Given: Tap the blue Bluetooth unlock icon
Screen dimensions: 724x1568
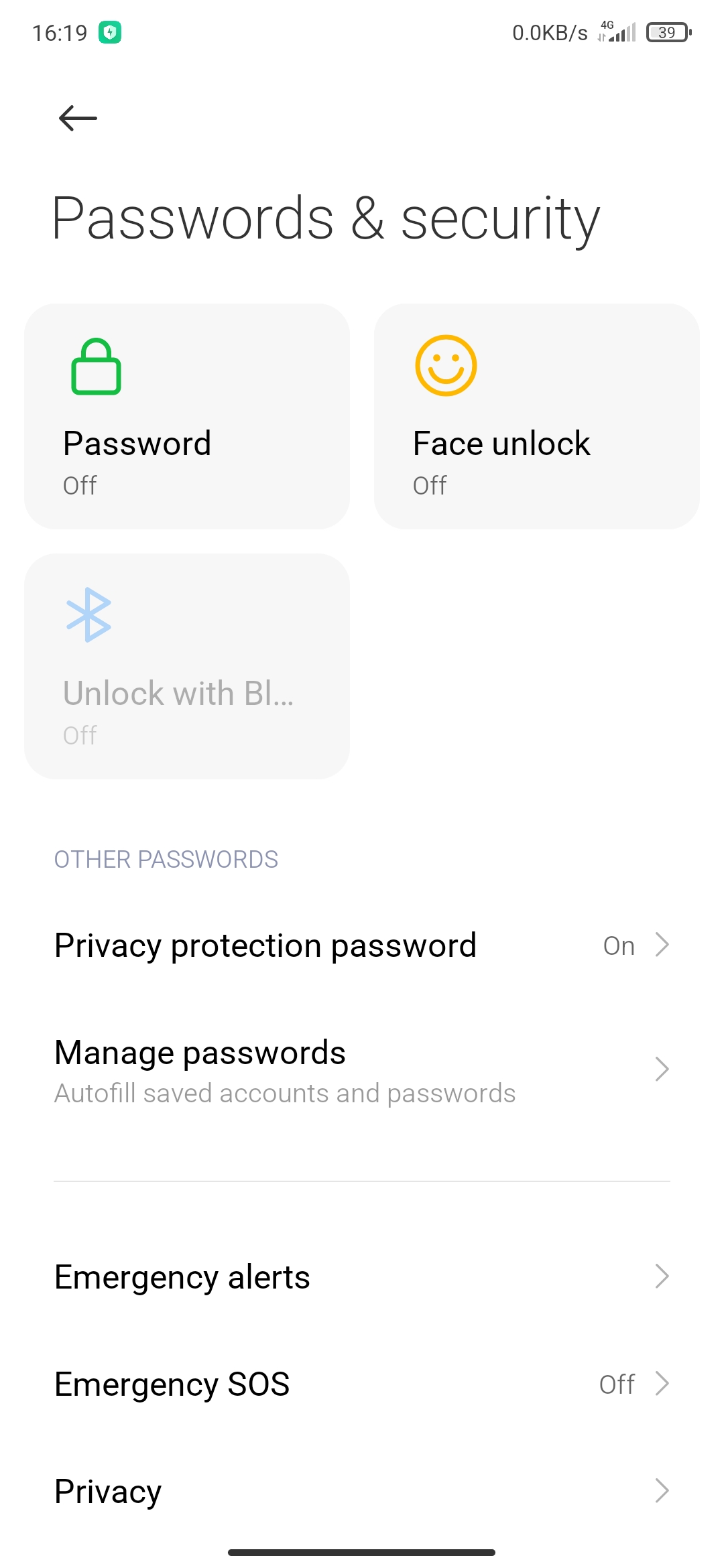Looking at the screenshot, I should pyautogui.click(x=88, y=614).
